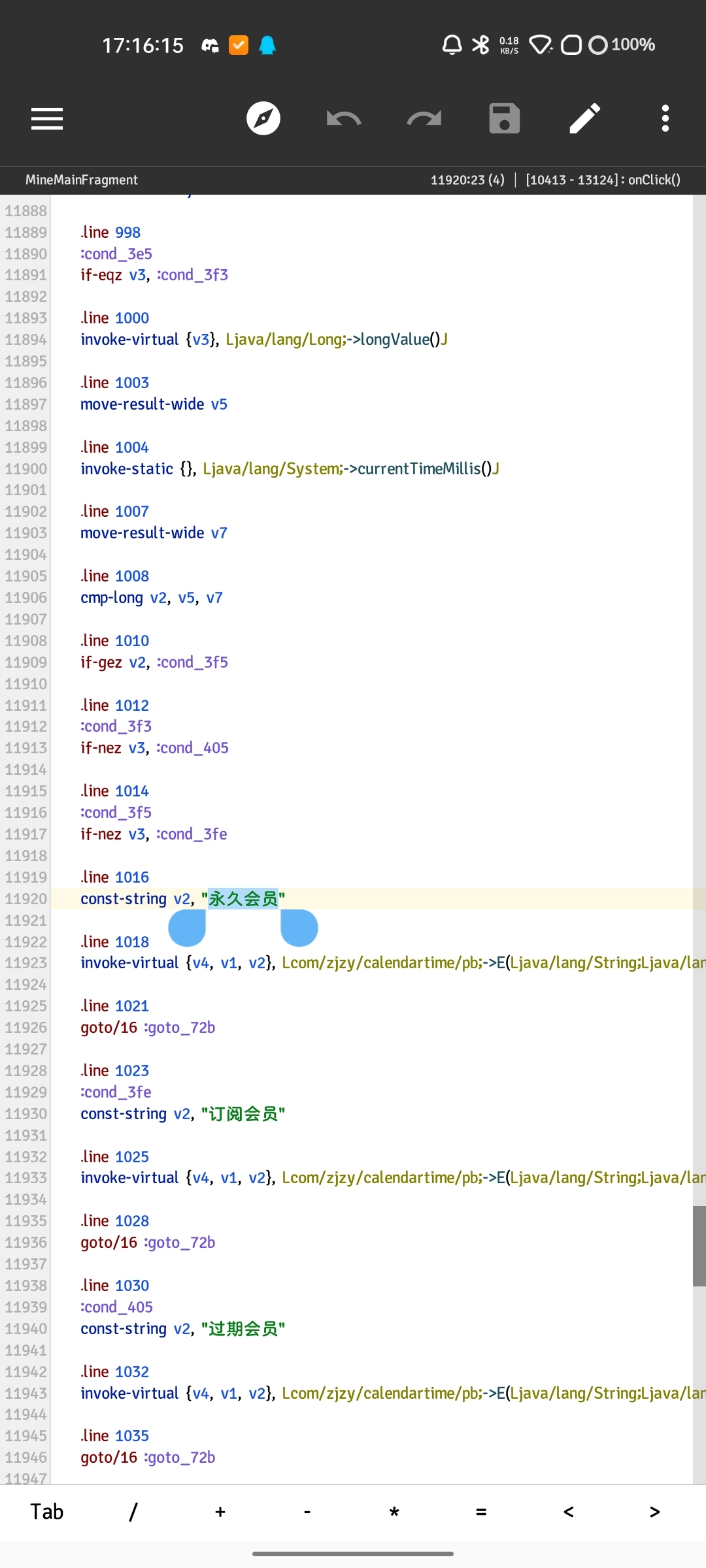Open the hamburger navigation menu
706x1568 pixels.
(47, 119)
